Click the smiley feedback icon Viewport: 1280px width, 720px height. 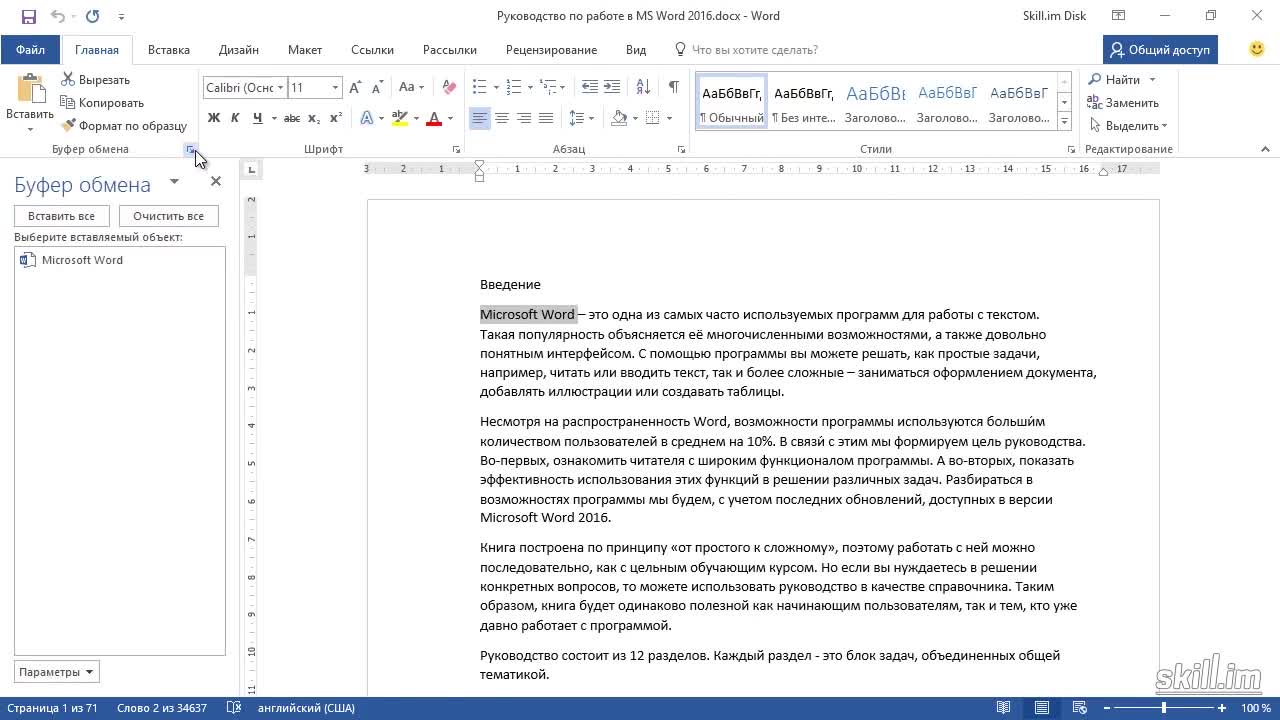(1257, 49)
